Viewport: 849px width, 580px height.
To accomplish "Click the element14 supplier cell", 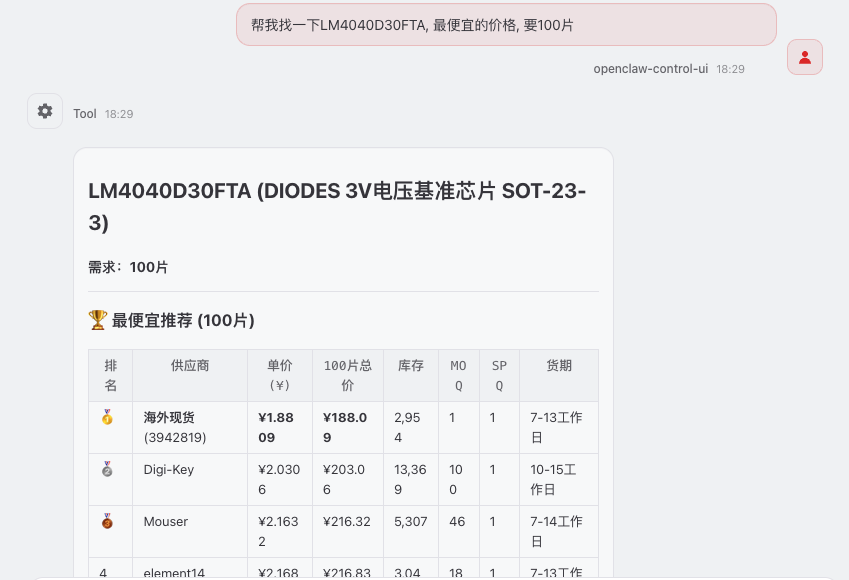I will coord(174,573).
